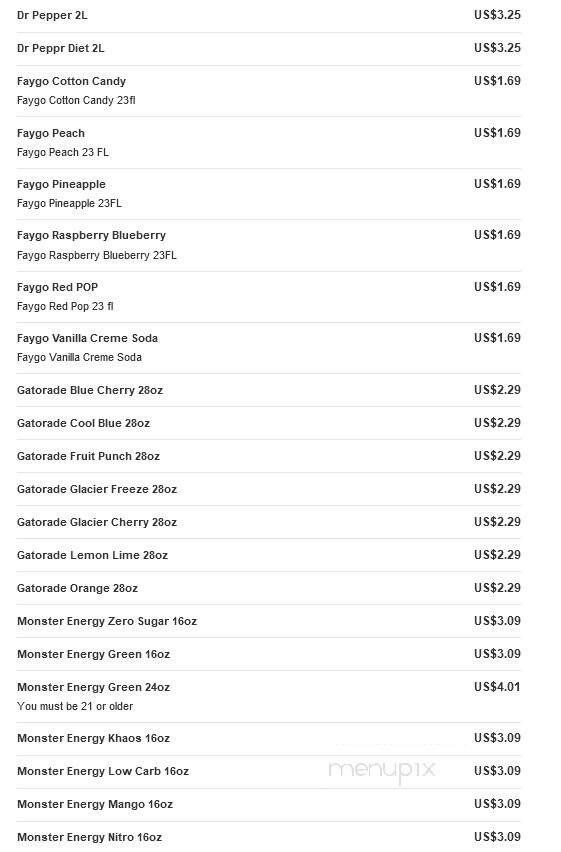Select Gatorade Blue Cherry 28oz
561x852 pixels.
click(x=269, y=390)
